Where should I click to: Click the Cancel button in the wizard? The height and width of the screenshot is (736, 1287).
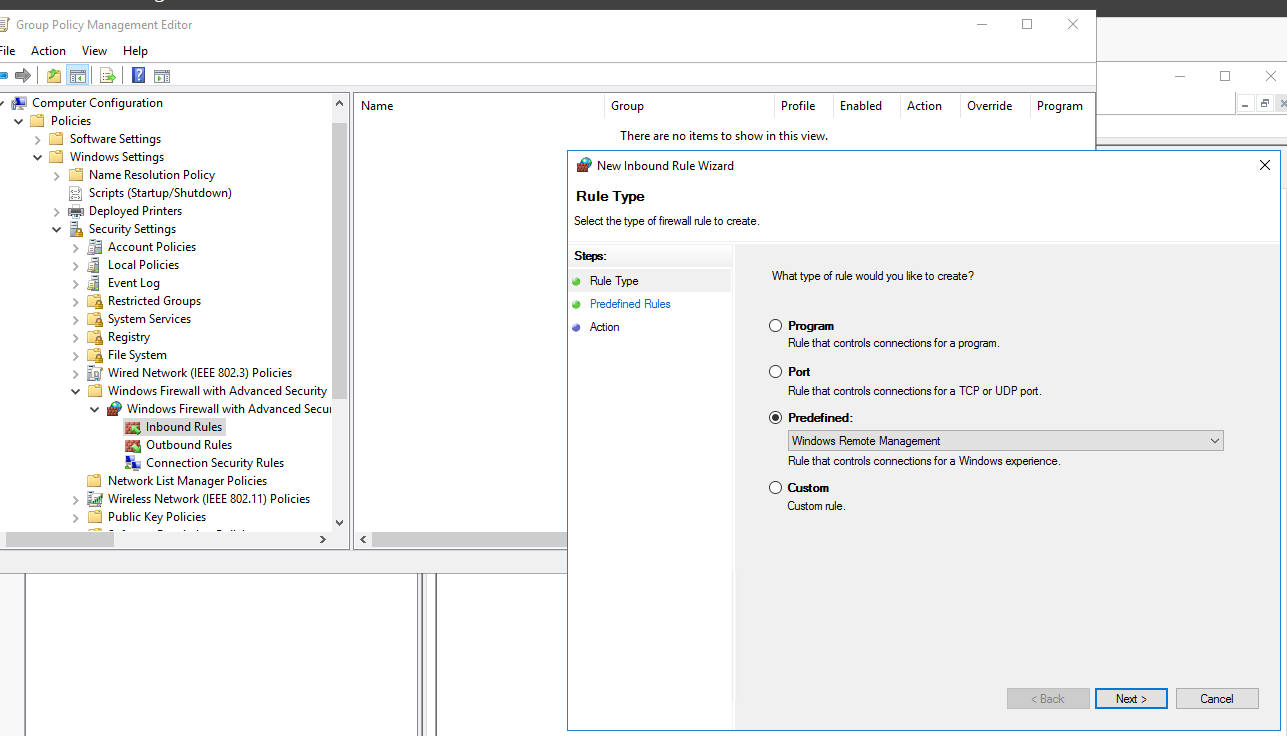coord(1217,699)
